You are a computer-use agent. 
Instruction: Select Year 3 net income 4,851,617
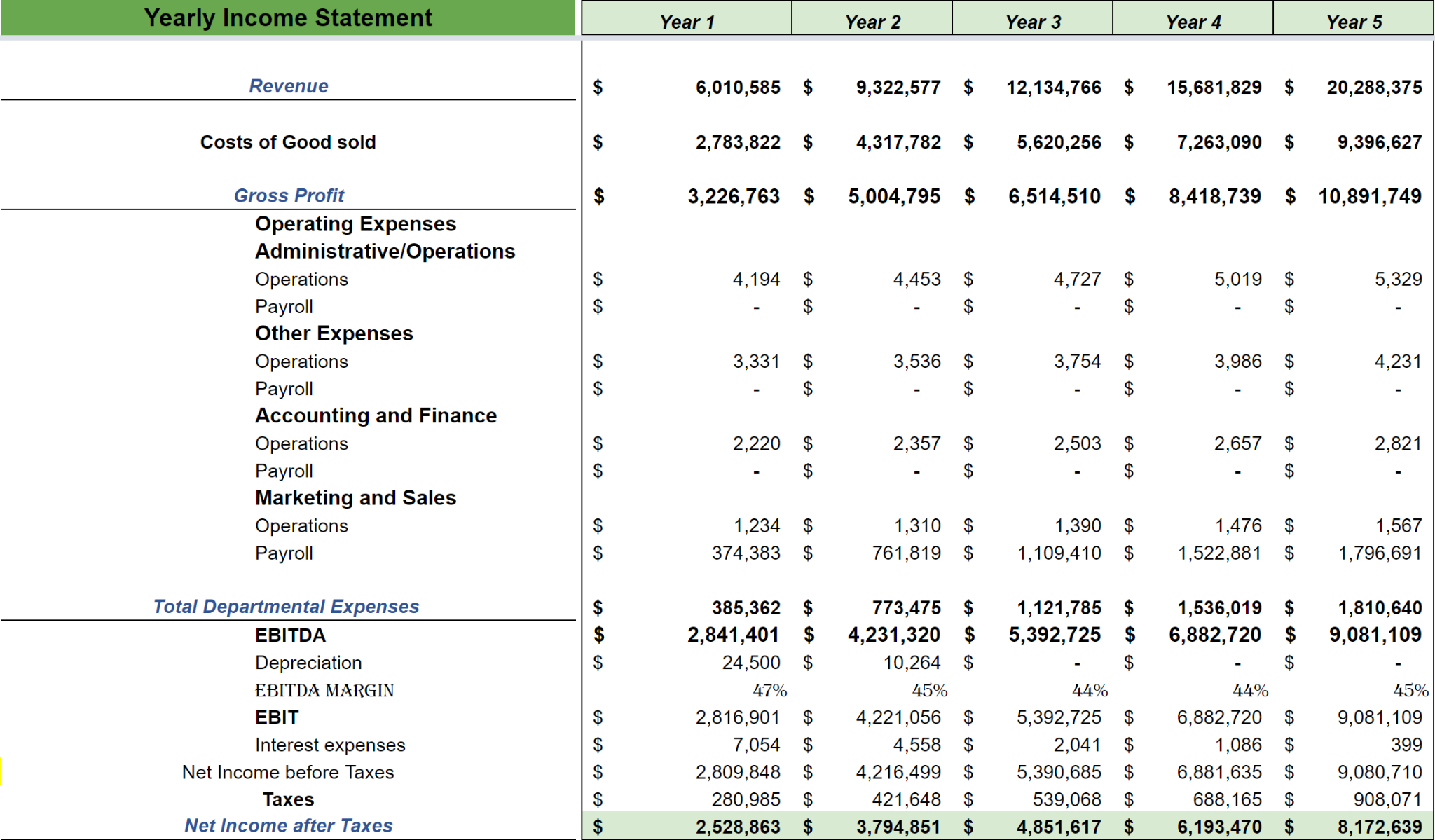pos(1059,827)
